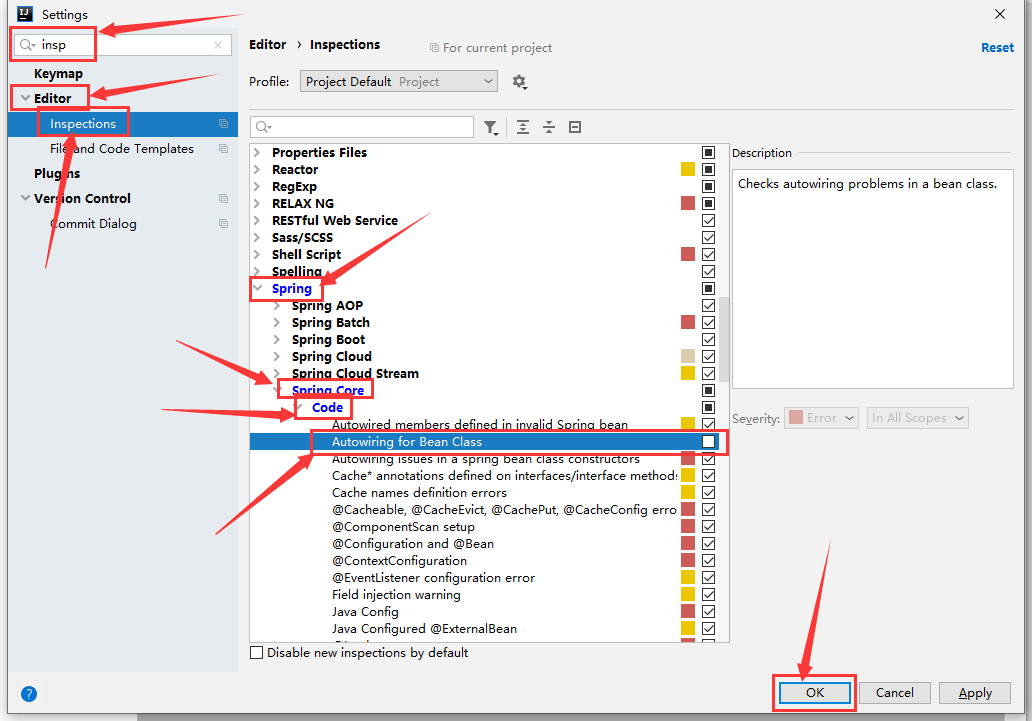The width and height of the screenshot is (1032, 721).
Task: Toggle the Spring Batch checkbox
Action: pyautogui.click(x=708, y=323)
